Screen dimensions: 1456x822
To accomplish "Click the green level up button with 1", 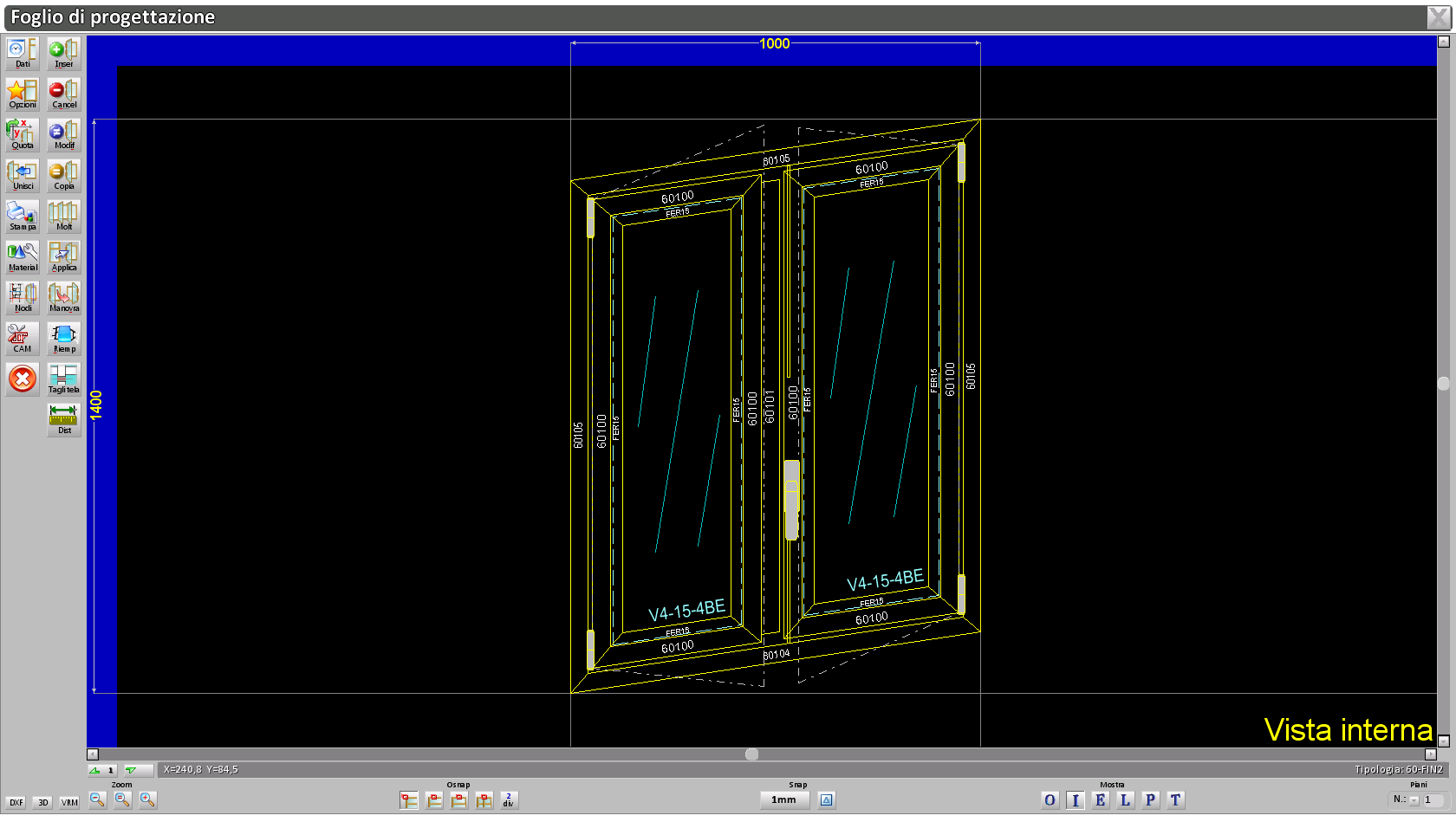I will coord(102,770).
